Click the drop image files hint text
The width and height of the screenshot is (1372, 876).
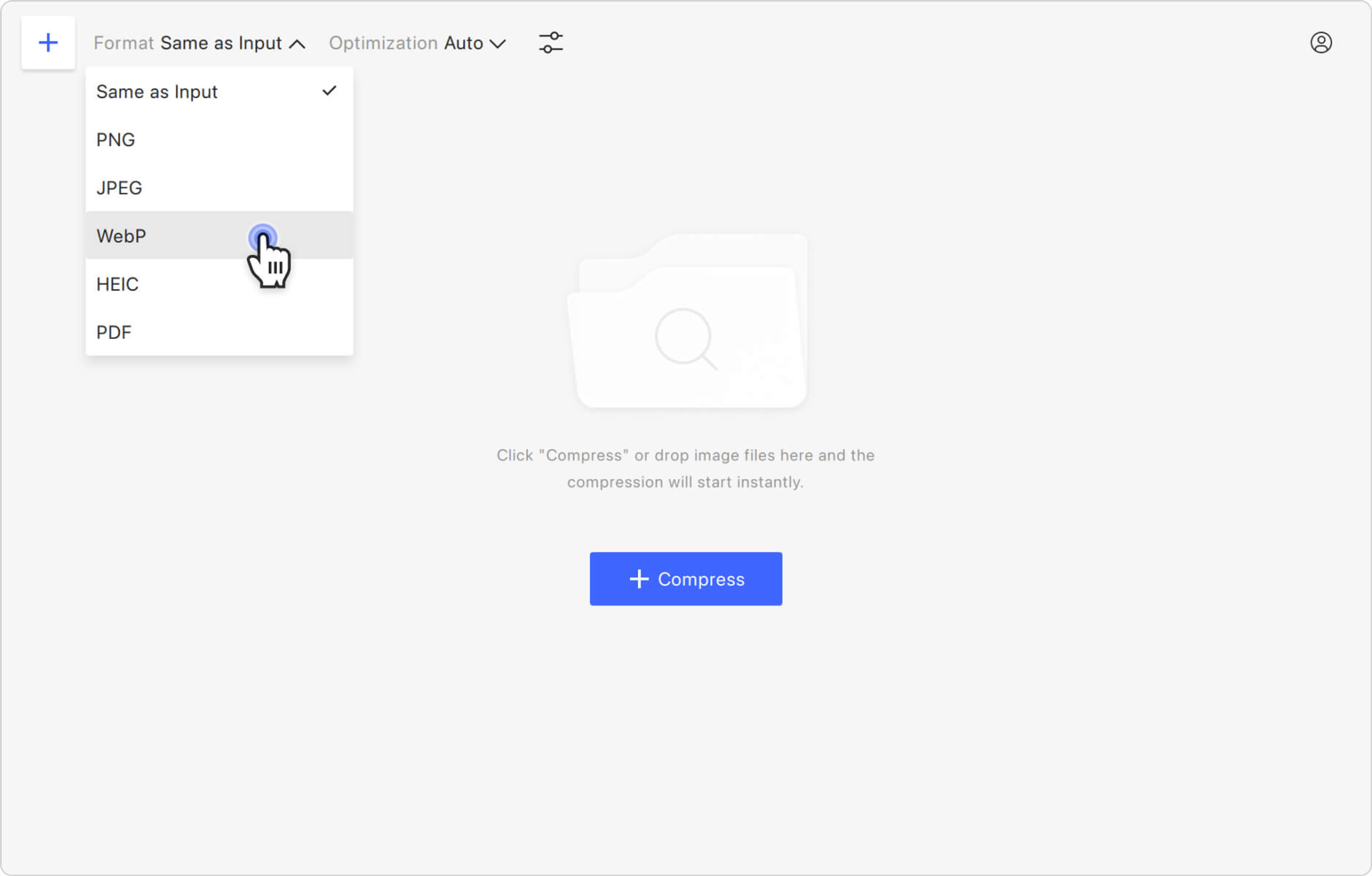[685, 469]
